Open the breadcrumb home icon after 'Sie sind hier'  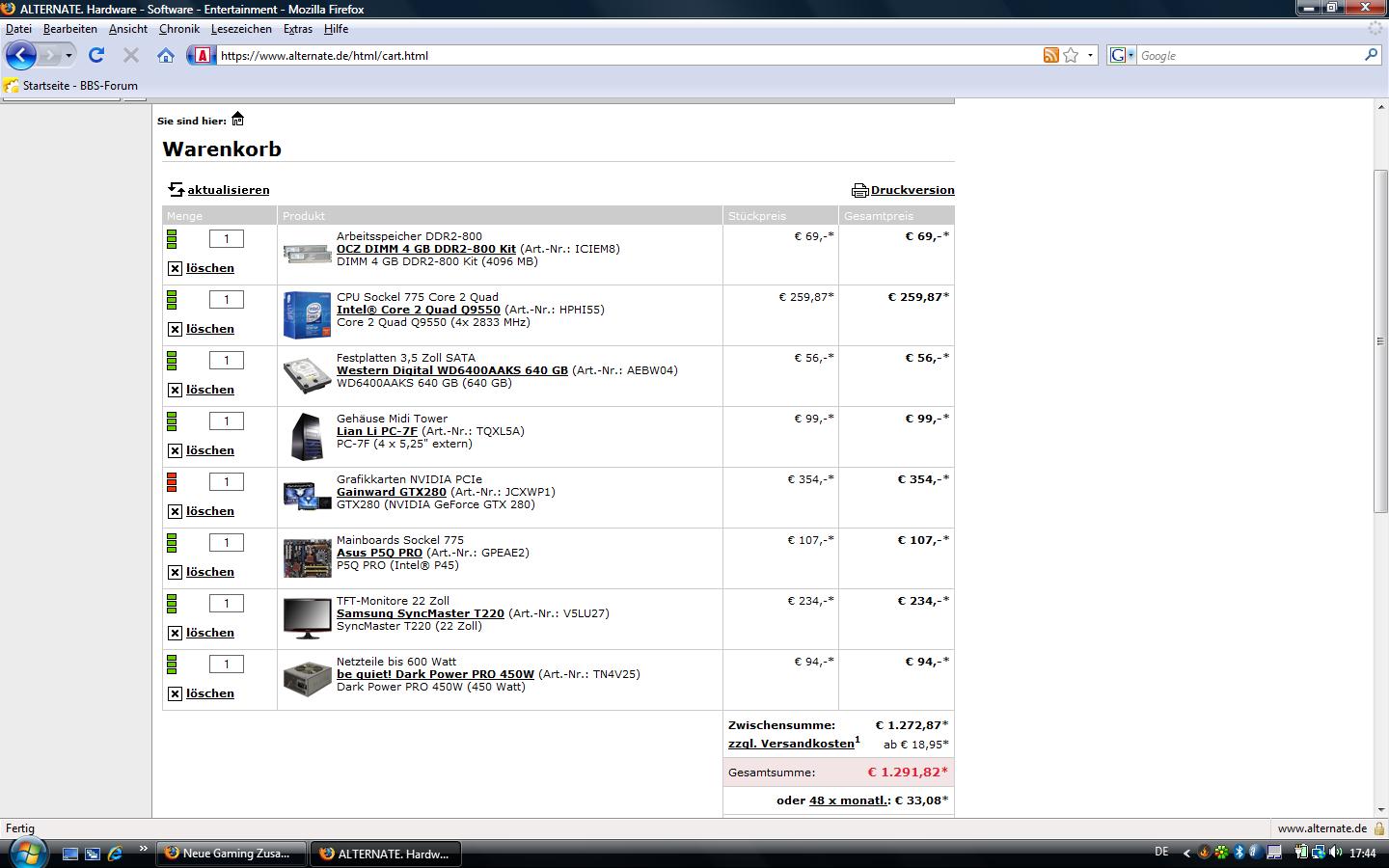click(237, 120)
